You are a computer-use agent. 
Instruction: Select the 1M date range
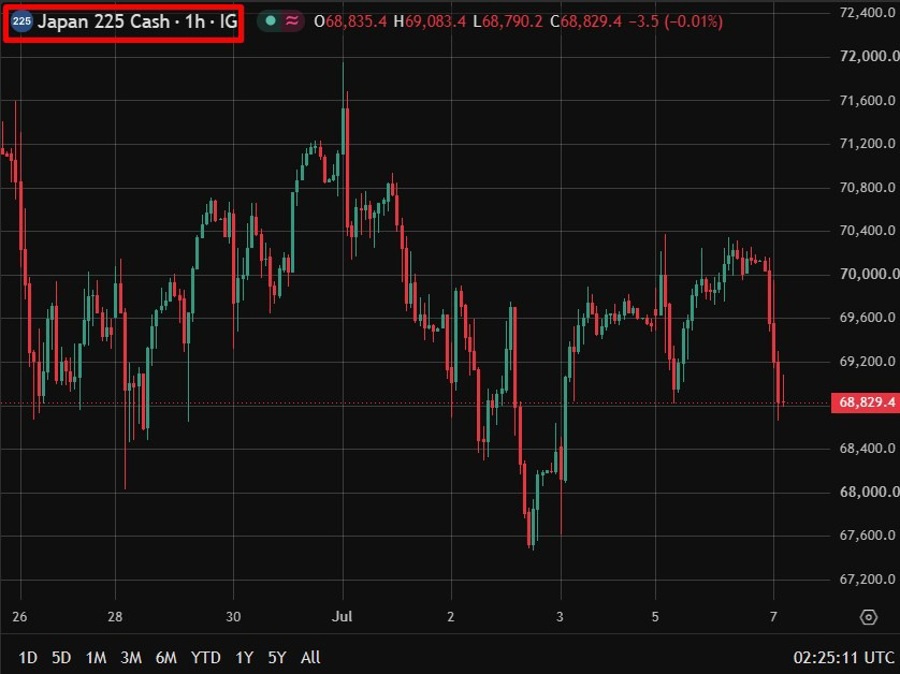[96, 657]
